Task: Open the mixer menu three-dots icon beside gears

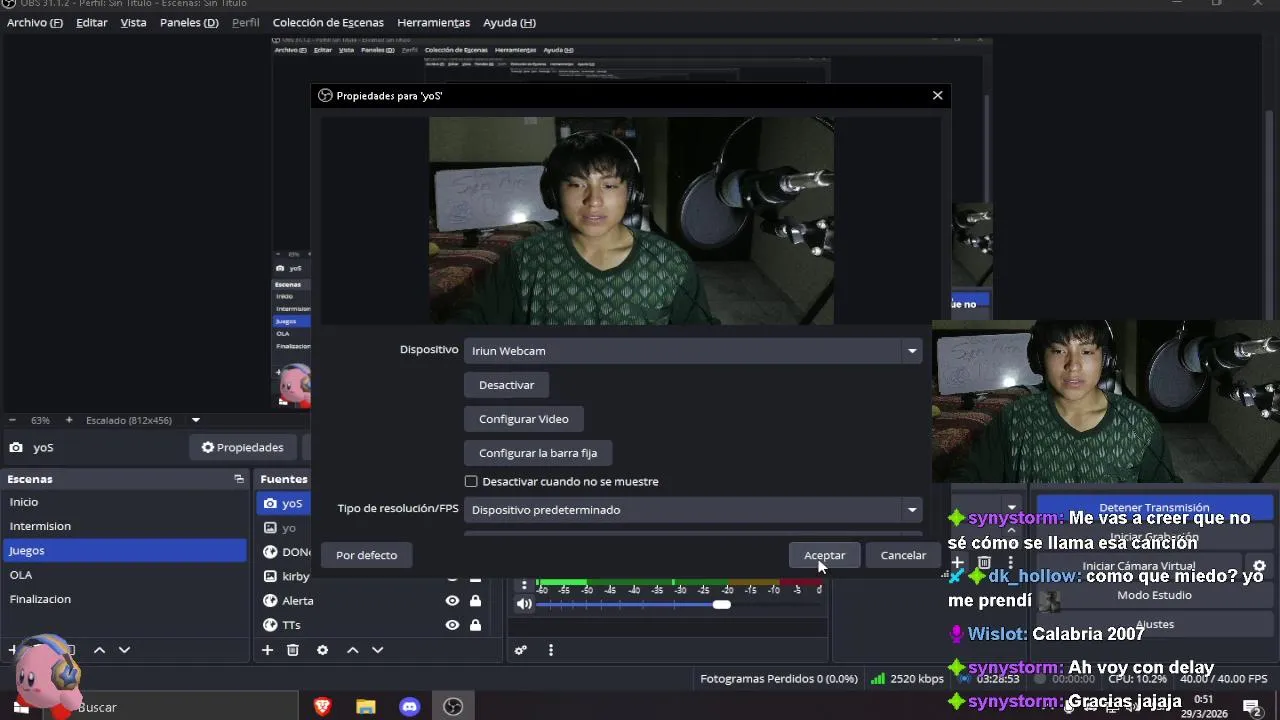Action: point(550,650)
